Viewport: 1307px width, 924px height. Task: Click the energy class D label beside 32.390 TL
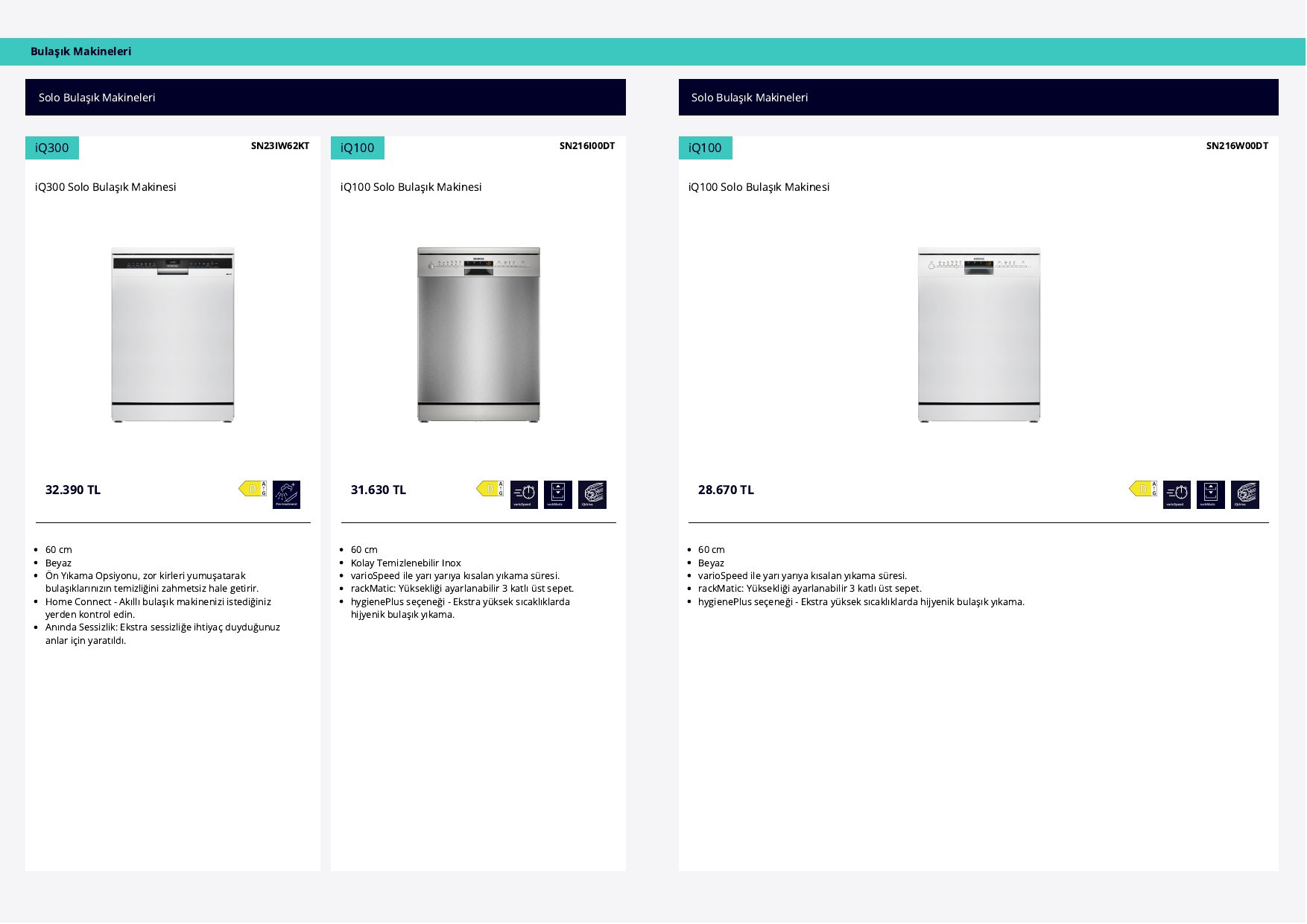253,489
